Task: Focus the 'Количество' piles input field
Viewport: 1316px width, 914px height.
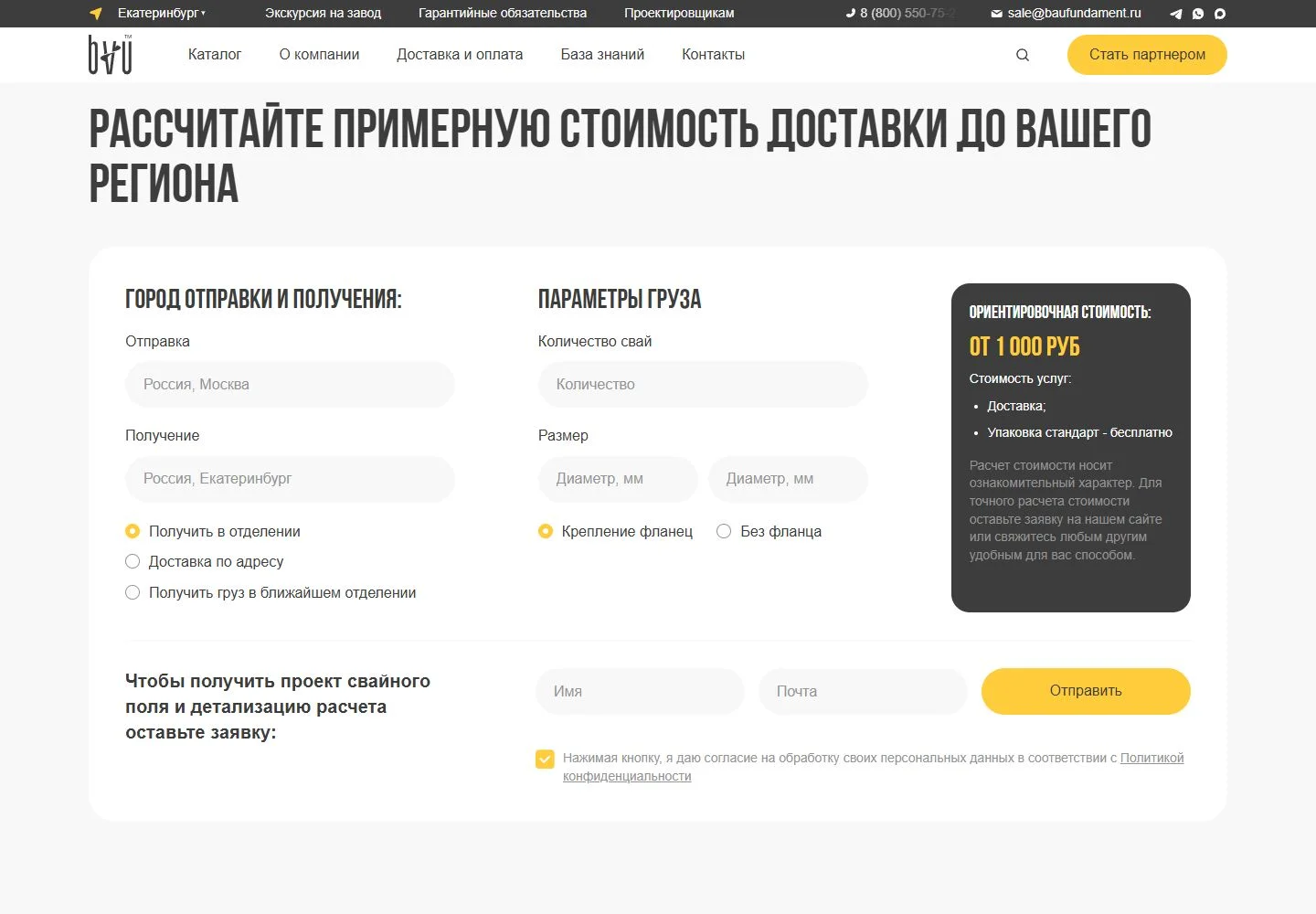Action: pos(703,385)
